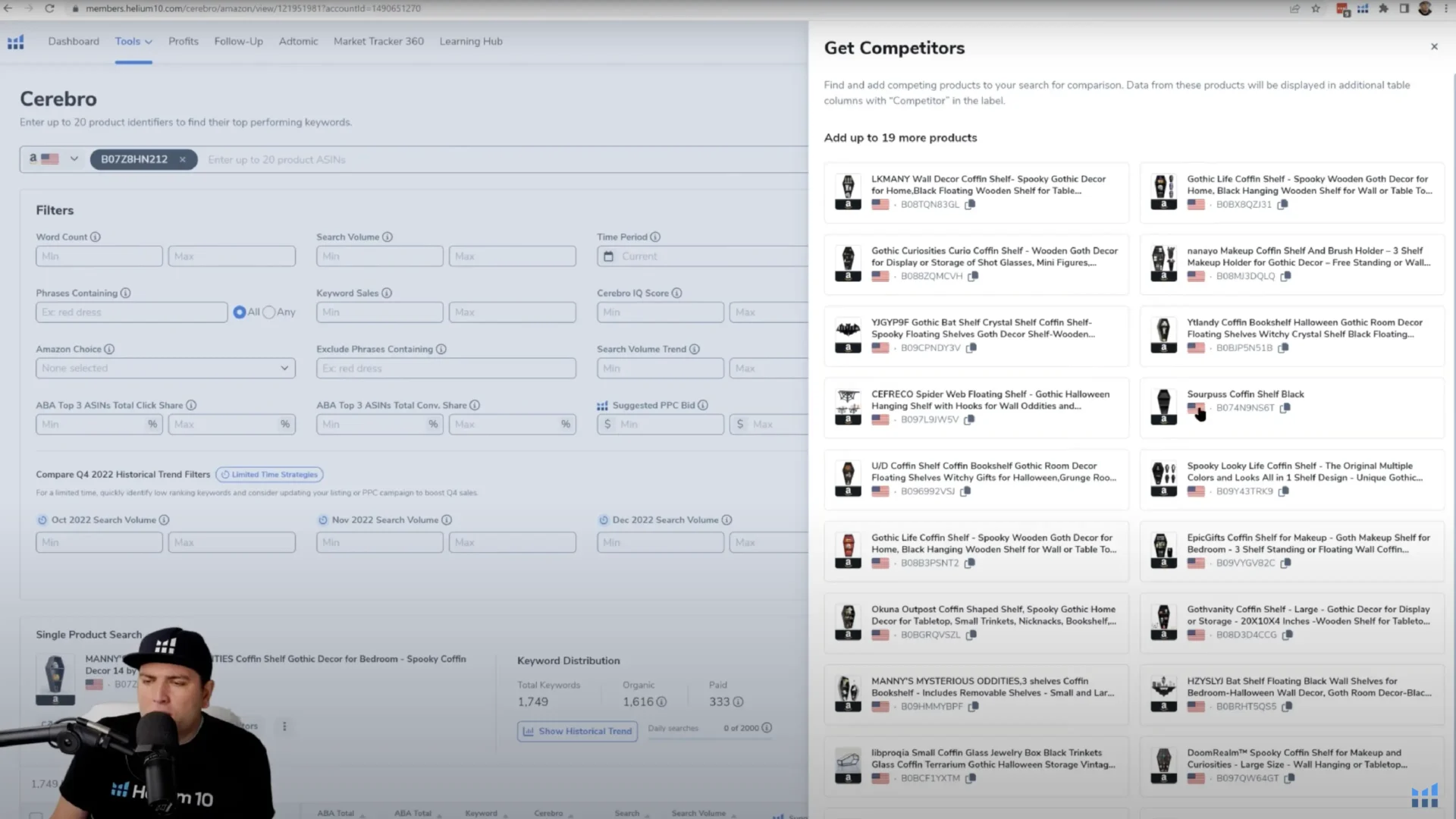
Task: Open the three-dot product options menu
Action: tap(284, 726)
